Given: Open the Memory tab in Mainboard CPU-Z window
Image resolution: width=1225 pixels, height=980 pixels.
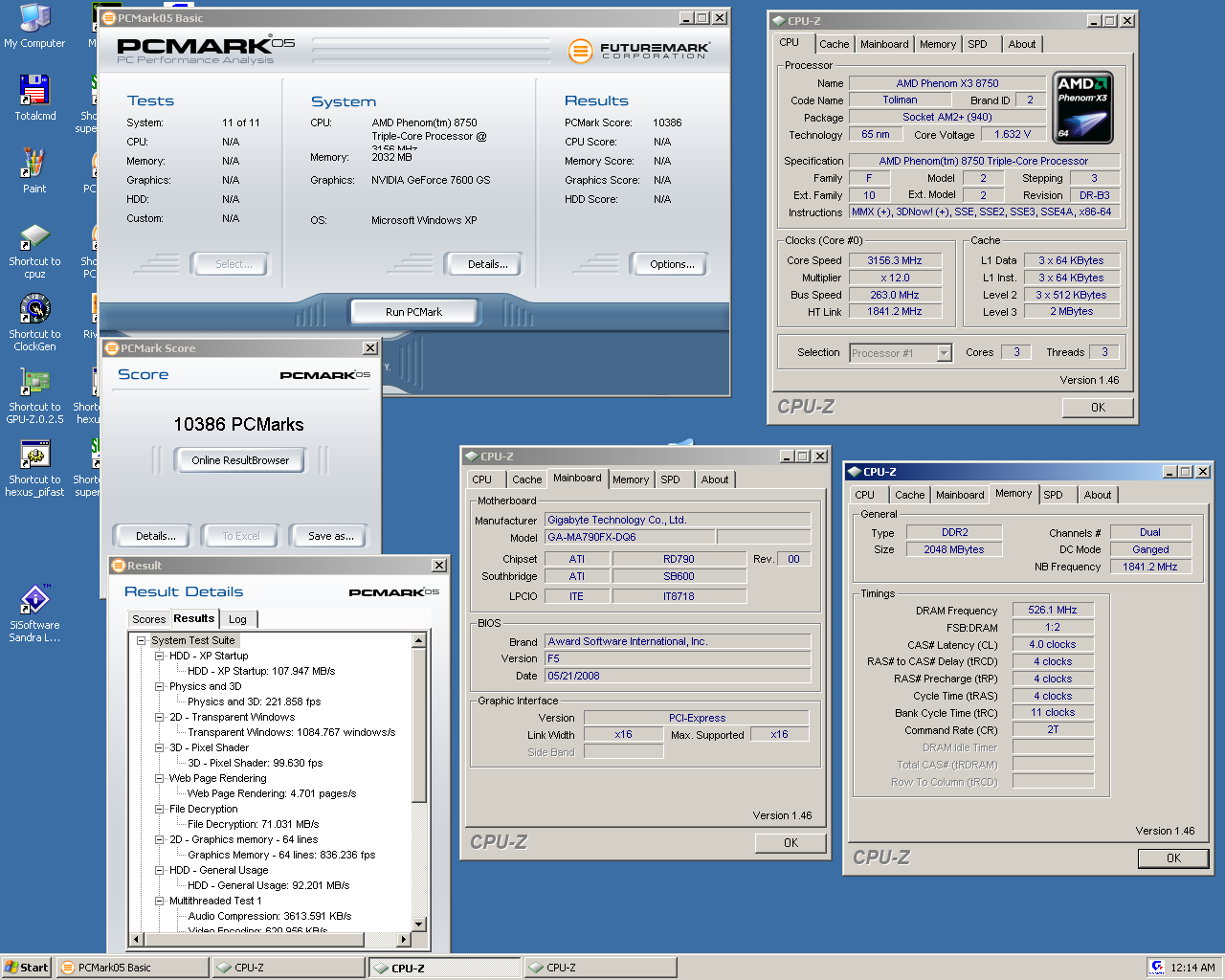Looking at the screenshot, I should (x=631, y=479).
